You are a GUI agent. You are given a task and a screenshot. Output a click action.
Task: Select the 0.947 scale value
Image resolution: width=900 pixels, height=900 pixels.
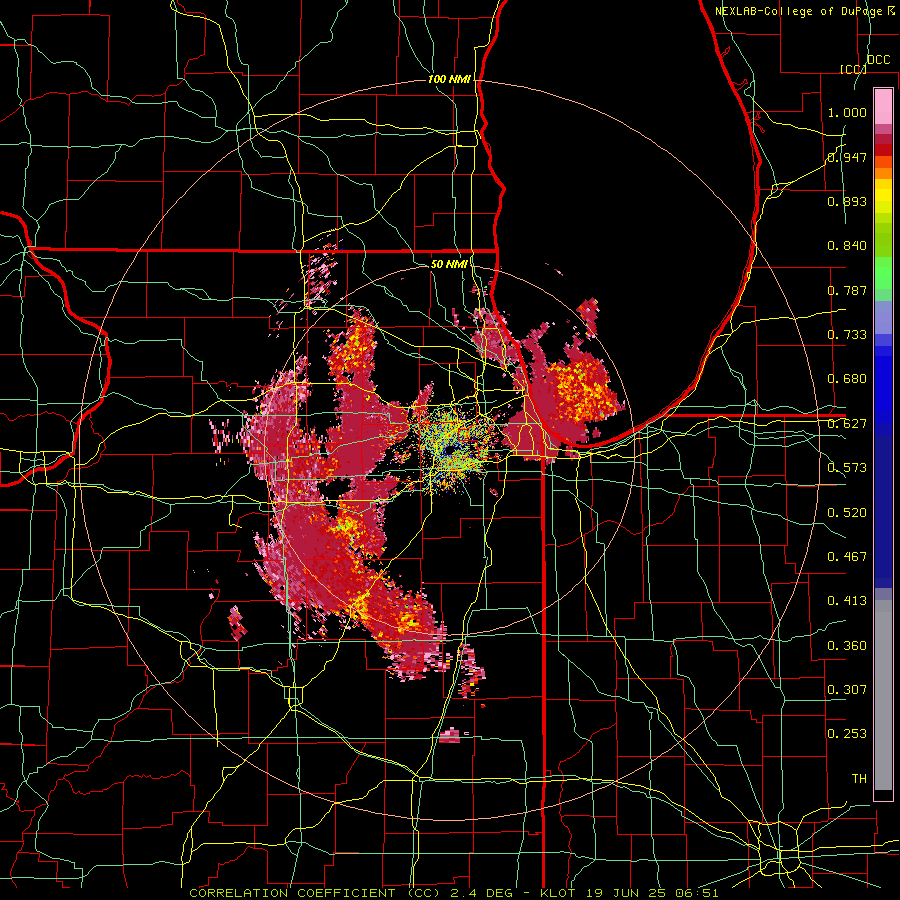[x=847, y=157]
